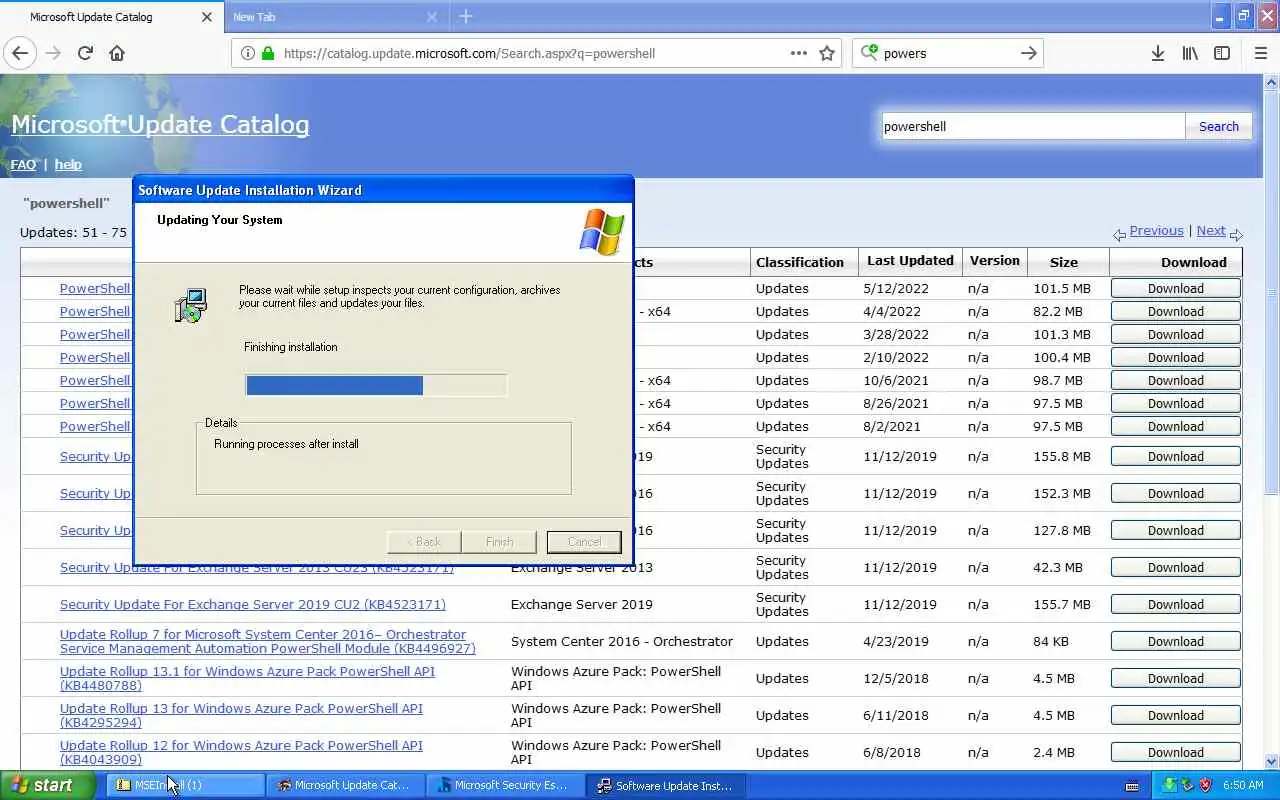Switch to 'Microsoft Update Cat...' taskbar item
Viewport: 1280px width, 800px height.
point(347,785)
